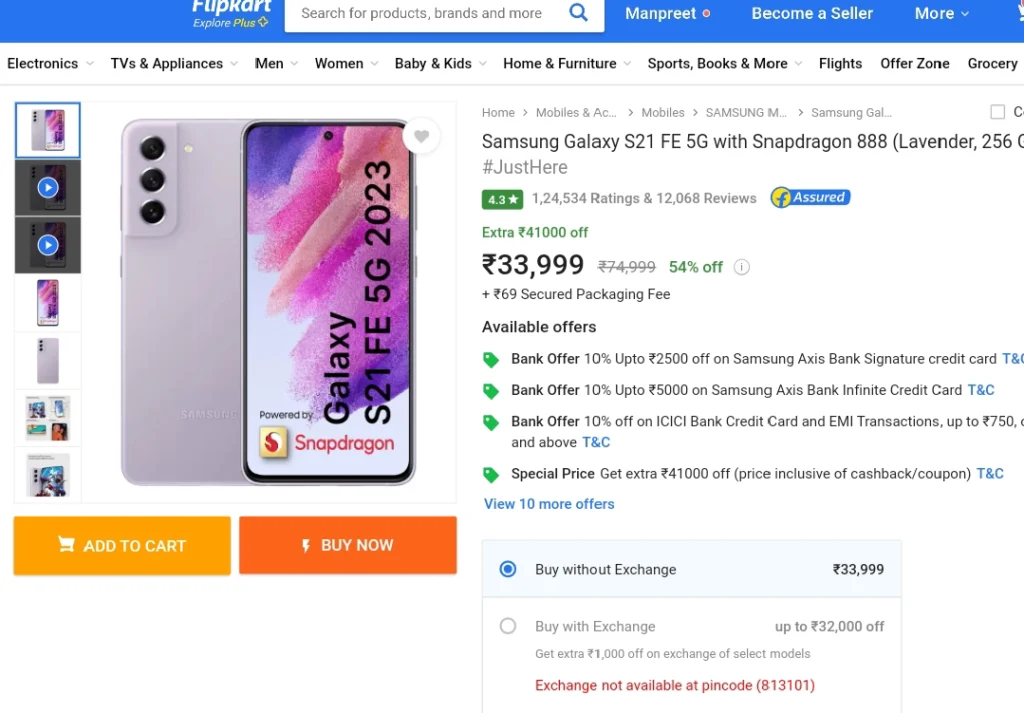The width and height of the screenshot is (1024, 713).
Task: Tick the compare checkbox near breadcrumb
Action: tap(997, 112)
